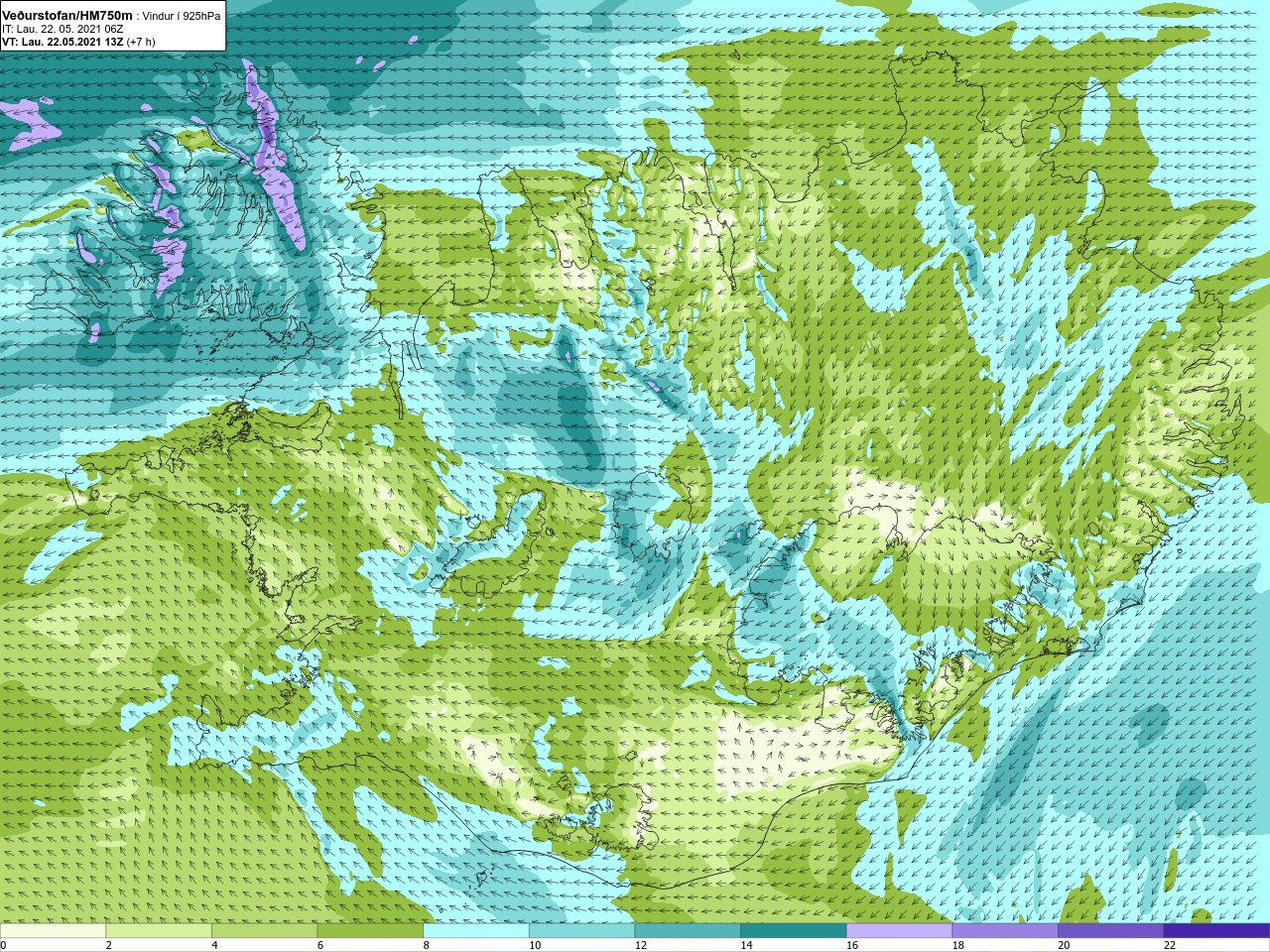The width and height of the screenshot is (1270, 952).
Task: Pick the 12–14 teal legend swatch
Action: [688, 931]
